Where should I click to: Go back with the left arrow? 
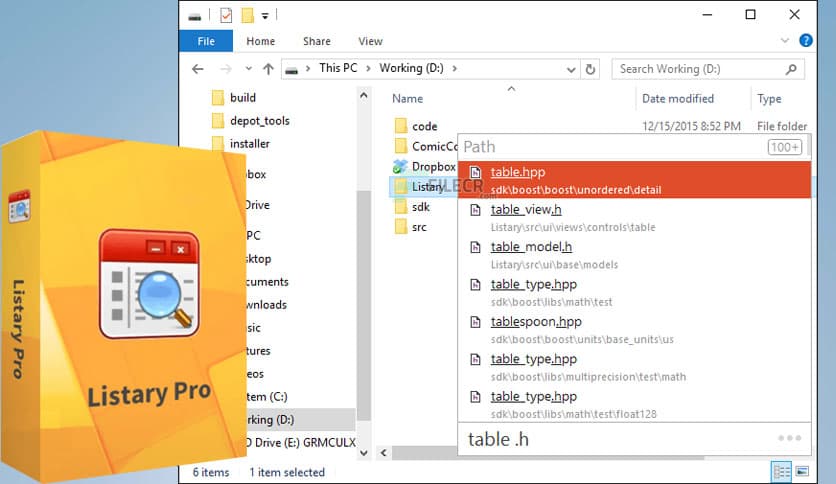pos(198,69)
